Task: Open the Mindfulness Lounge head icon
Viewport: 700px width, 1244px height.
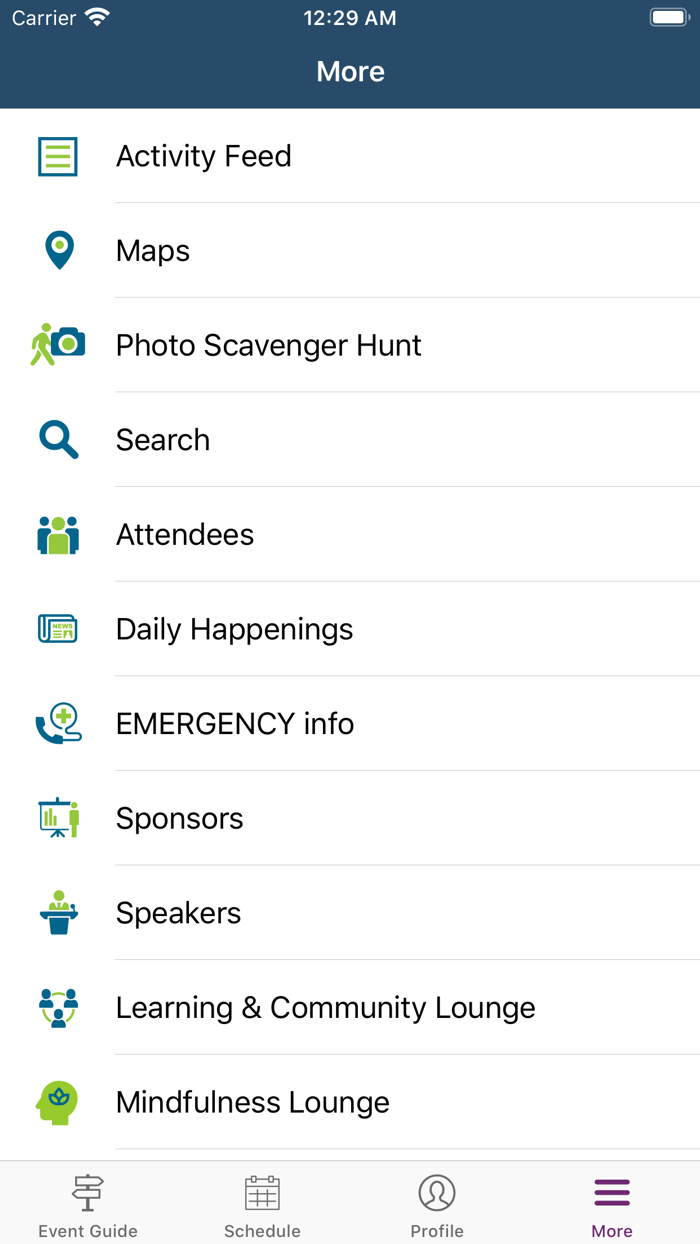Action: (x=57, y=1102)
